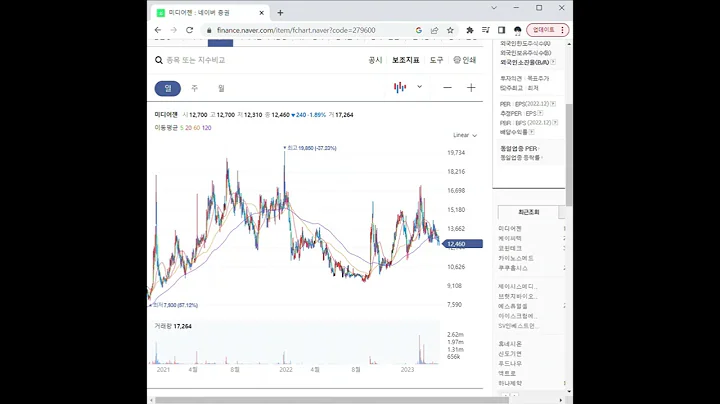Open 쿠쿠홈시스 in recent list
The image size is (720, 404).
pos(513,268)
